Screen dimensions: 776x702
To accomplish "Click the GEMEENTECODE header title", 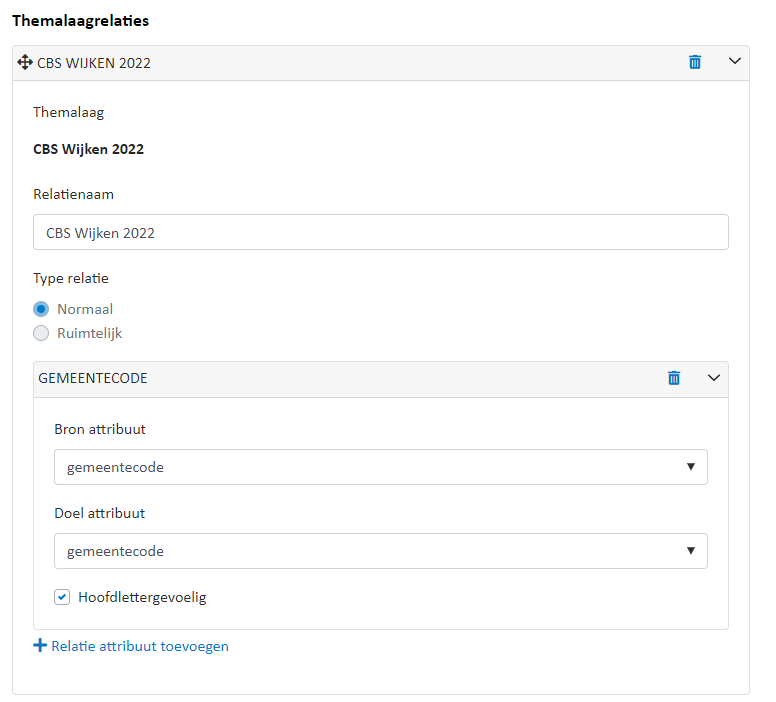I will (93, 378).
